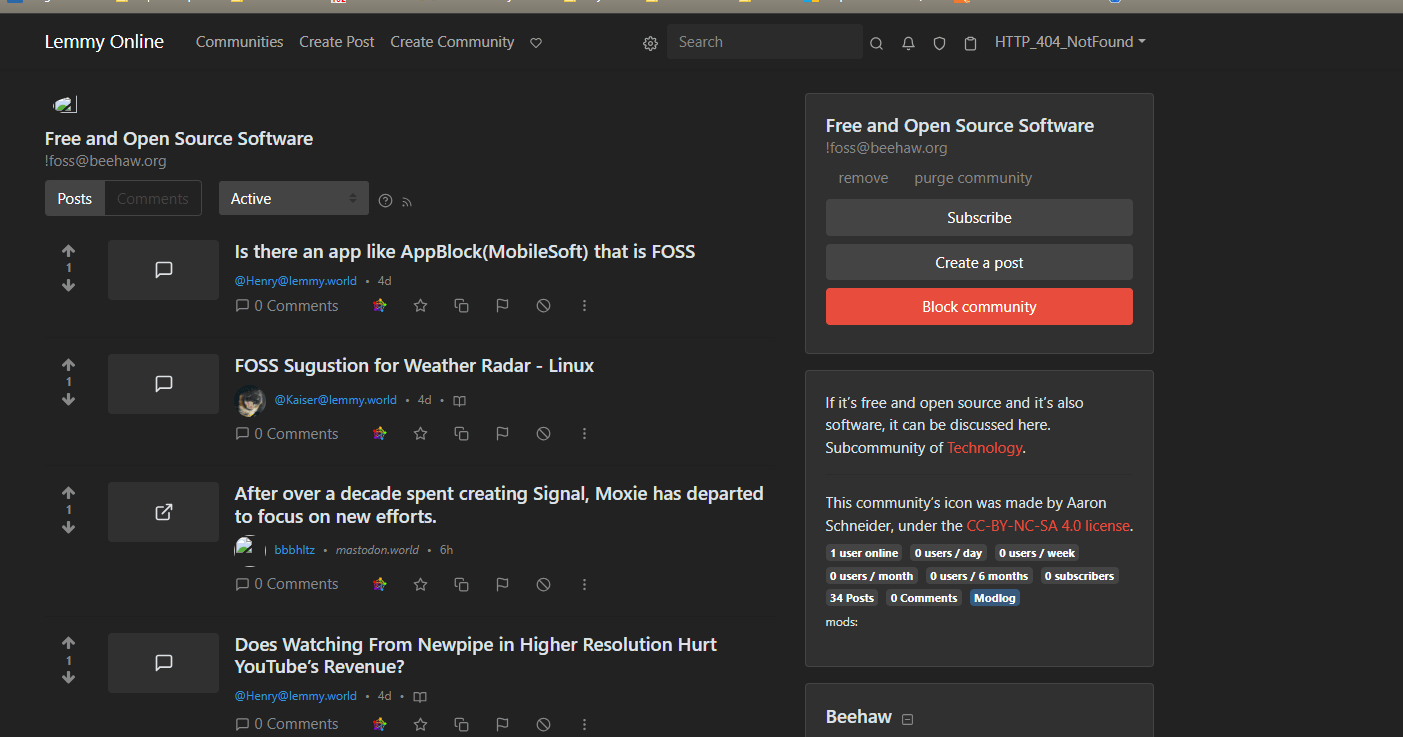Collapse the Beehaw sidebar section

click(x=907, y=719)
